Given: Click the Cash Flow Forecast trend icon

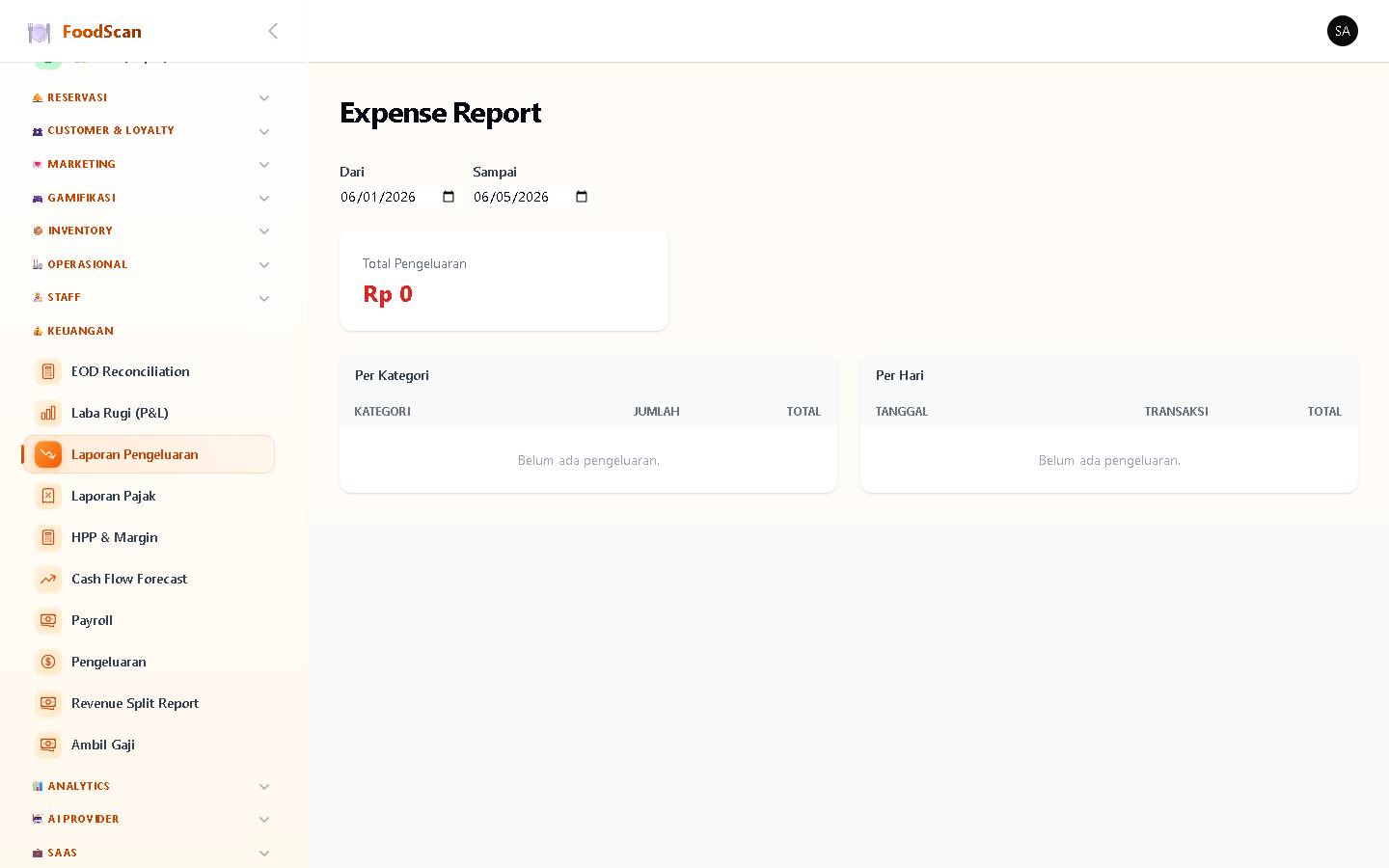Looking at the screenshot, I should (48, 579).
